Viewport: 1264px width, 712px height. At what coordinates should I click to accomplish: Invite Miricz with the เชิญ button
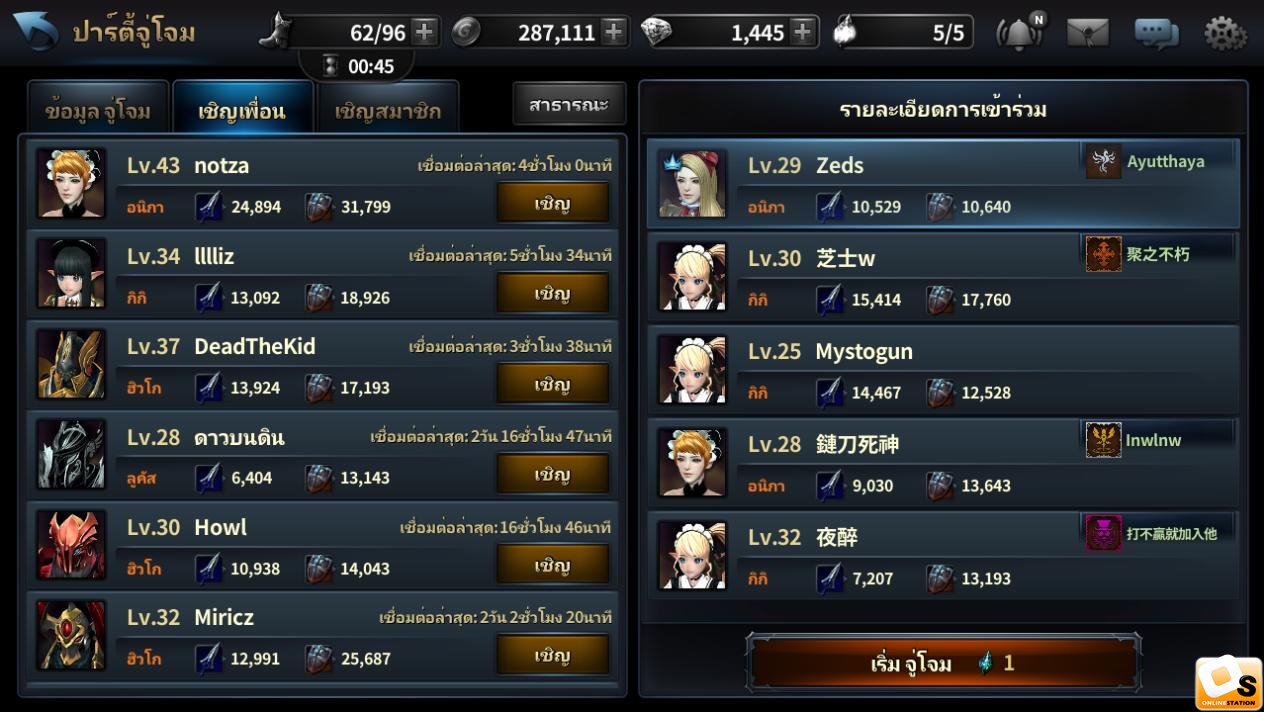click(x=552, y=655)
